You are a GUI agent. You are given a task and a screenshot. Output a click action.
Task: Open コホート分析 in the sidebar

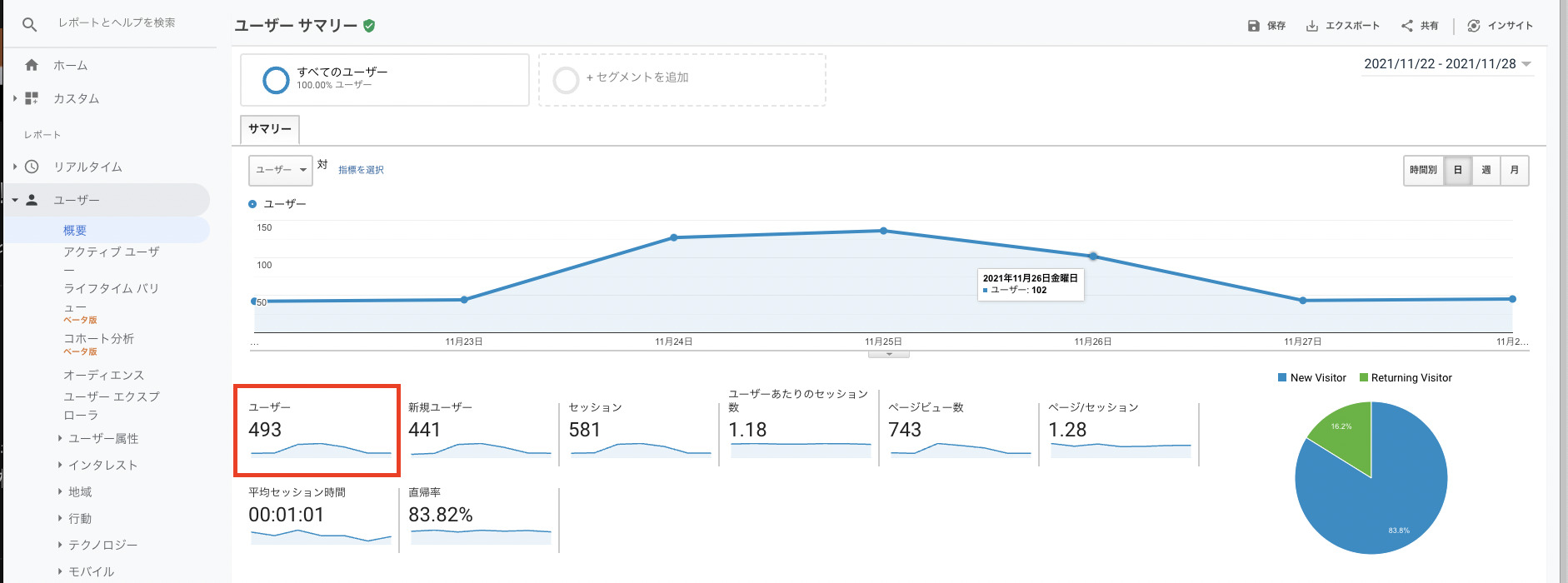98,338
